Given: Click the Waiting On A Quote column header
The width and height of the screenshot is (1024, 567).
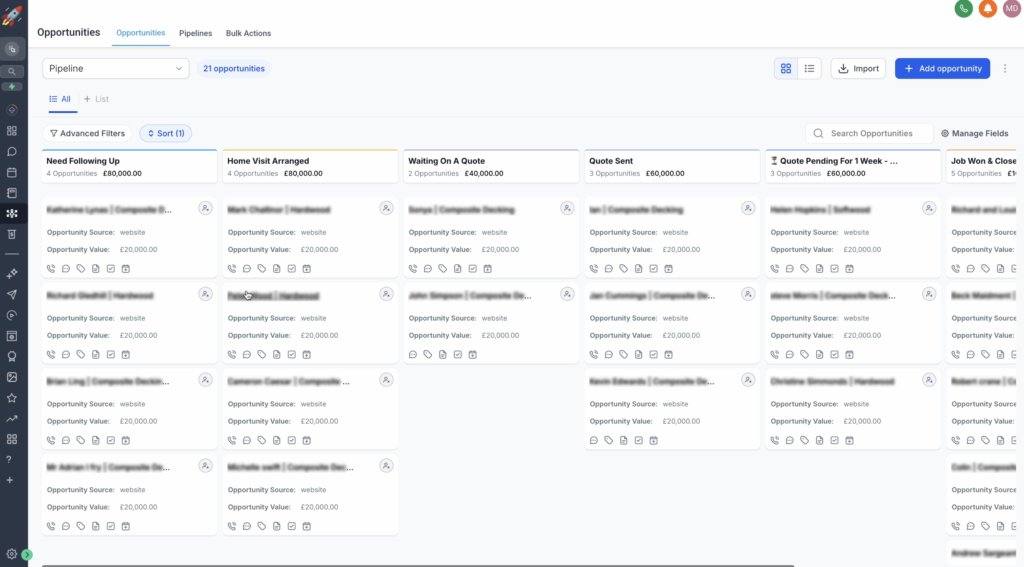Looking at the screenshot, I should coord(491,167).
